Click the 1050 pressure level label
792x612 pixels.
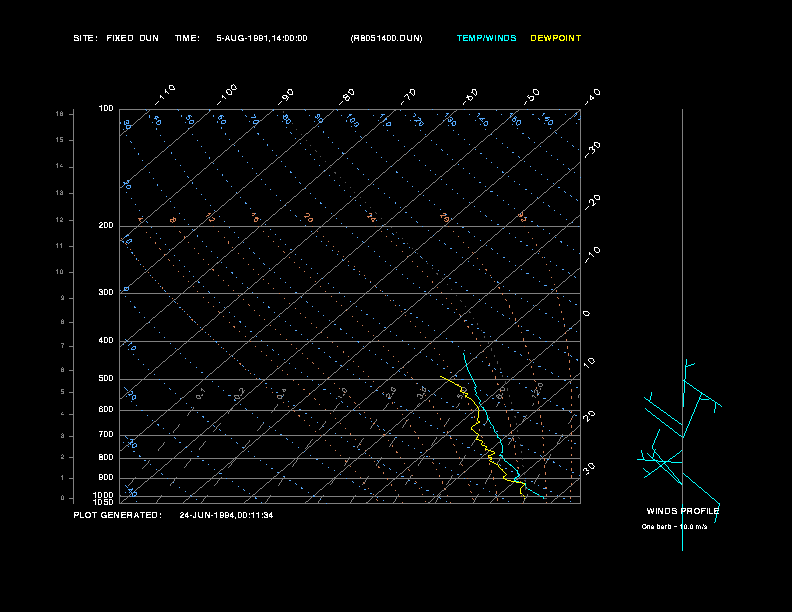click(104, 502)
